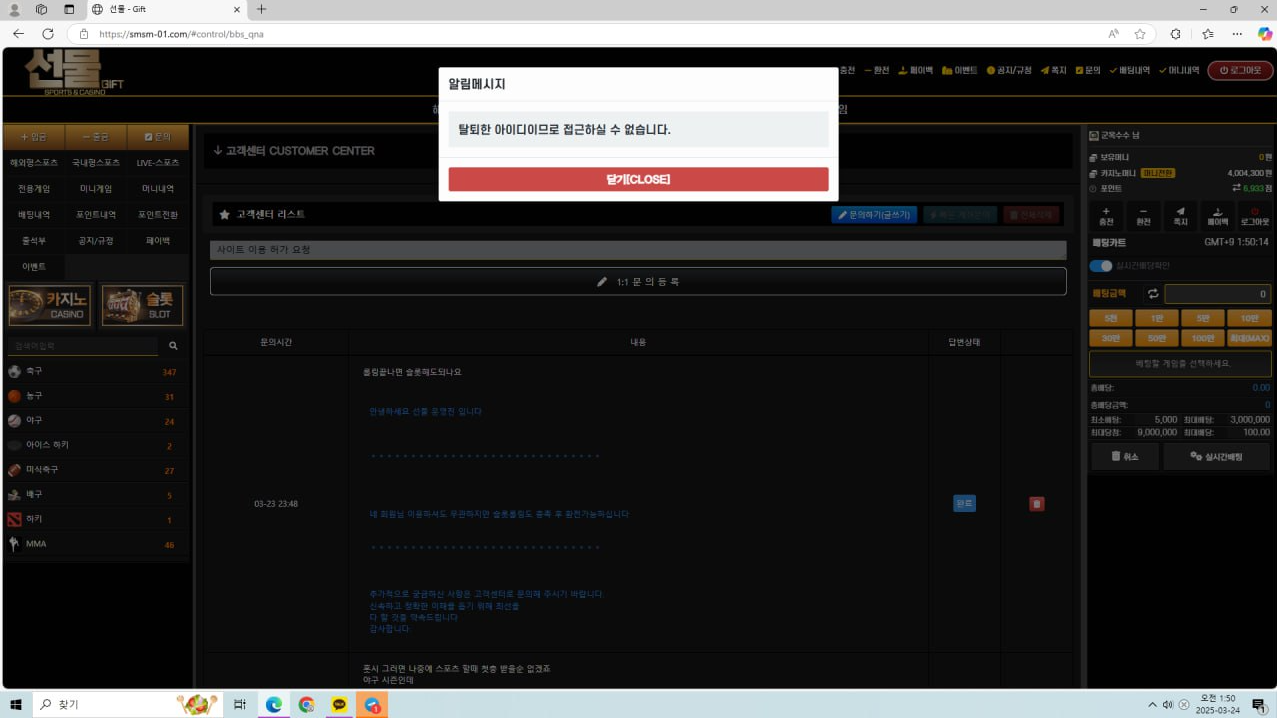Click the 쪽지 paper plane icon in user panel

(1180, 216)
